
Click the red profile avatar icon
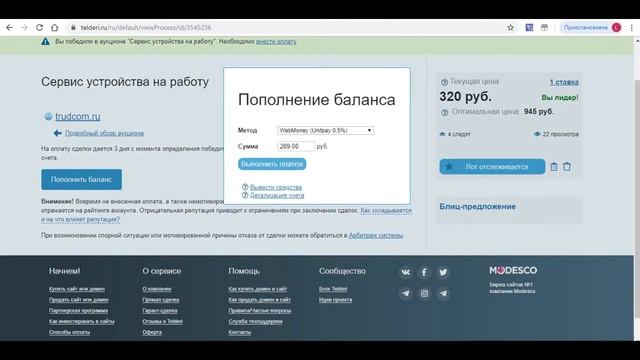(616, 27)
